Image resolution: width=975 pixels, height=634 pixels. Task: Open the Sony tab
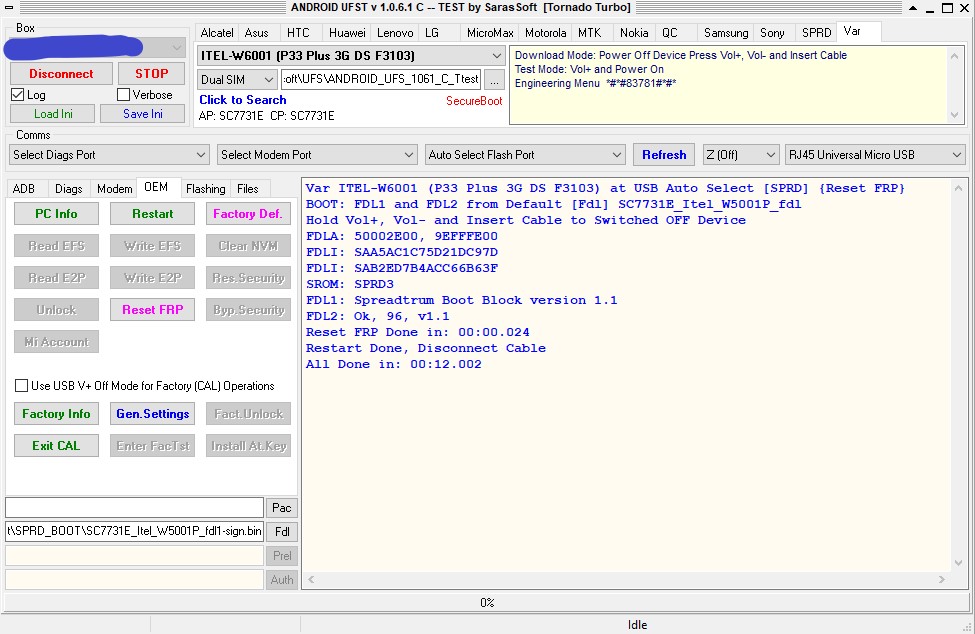pyautogui.click(x=772, y=33)
